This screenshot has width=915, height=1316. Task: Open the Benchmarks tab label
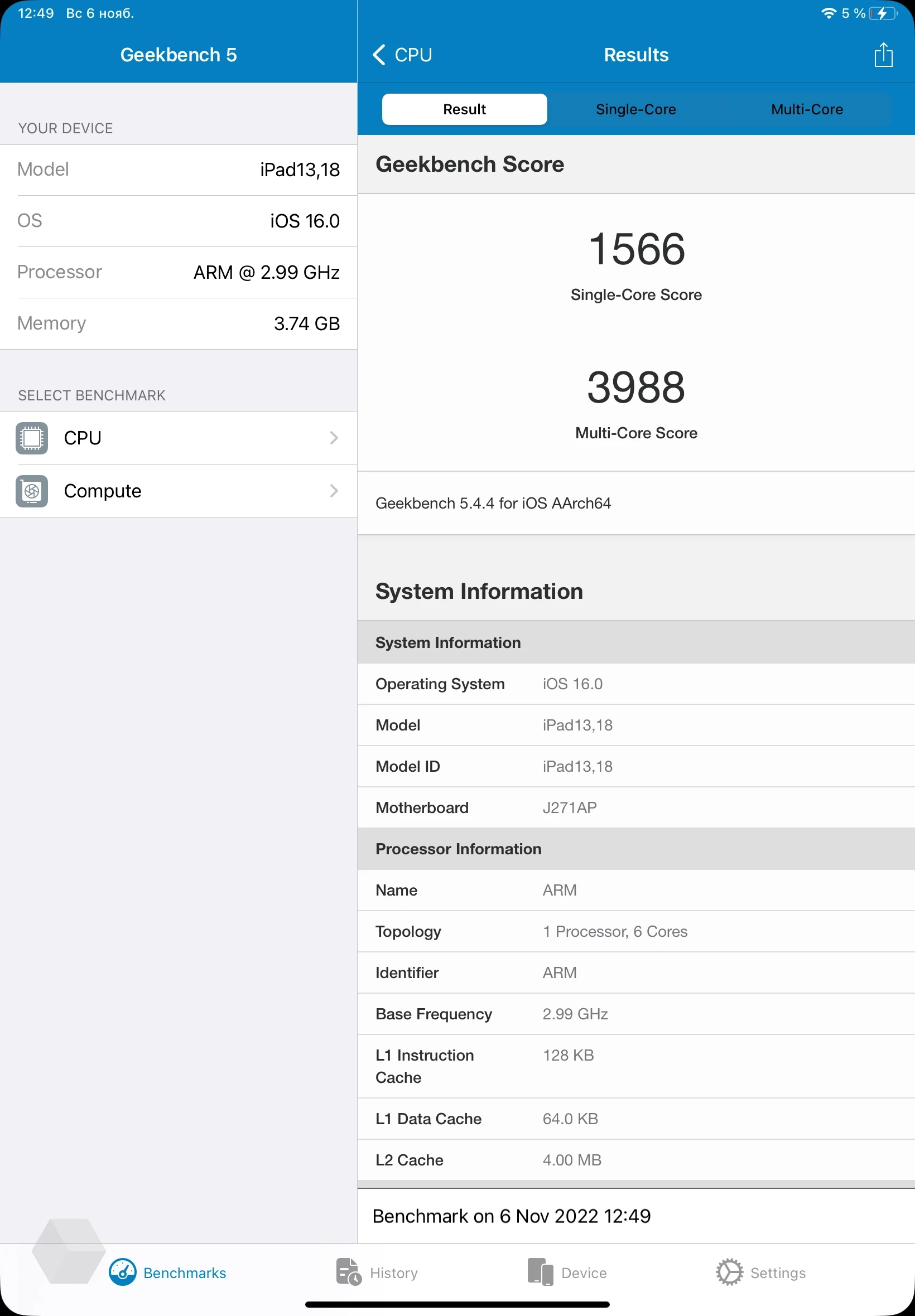click(185, 1273)
